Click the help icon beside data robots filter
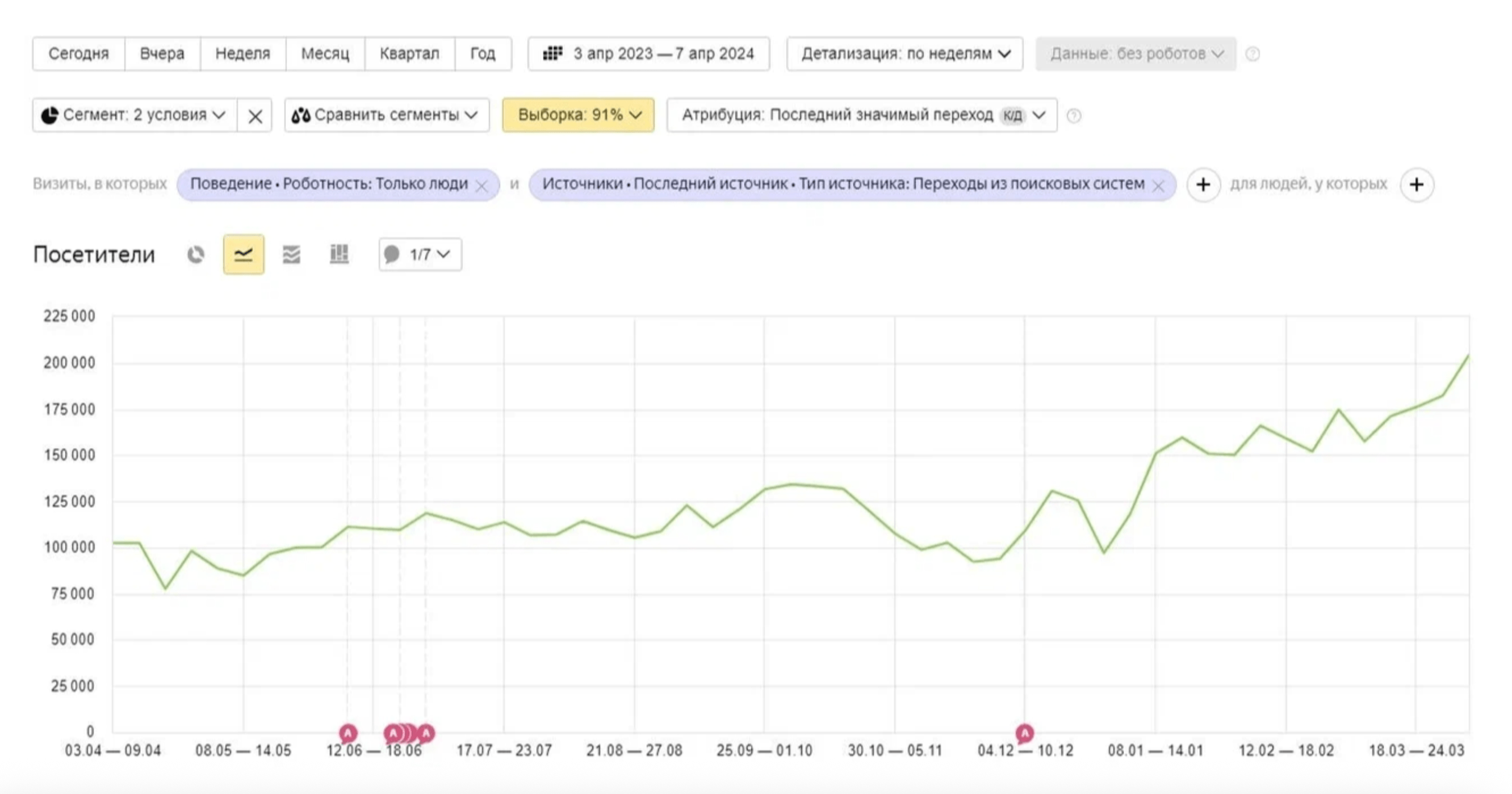Image resolution: width=1512 pixels, height=794 pixels. click(x=1253, y=54)
